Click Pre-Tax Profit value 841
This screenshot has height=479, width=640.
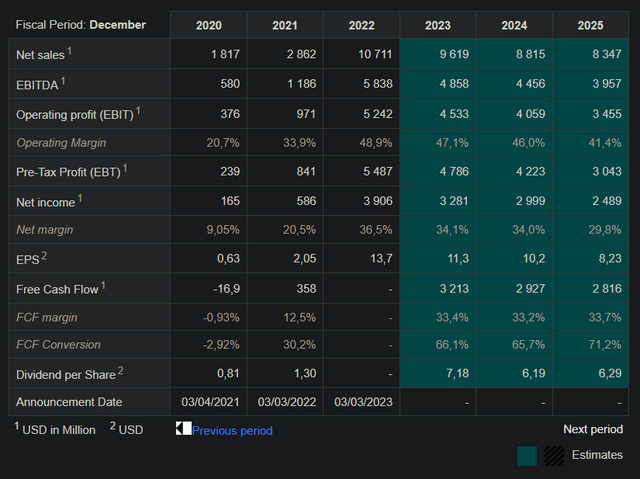(x=306, y=171)
